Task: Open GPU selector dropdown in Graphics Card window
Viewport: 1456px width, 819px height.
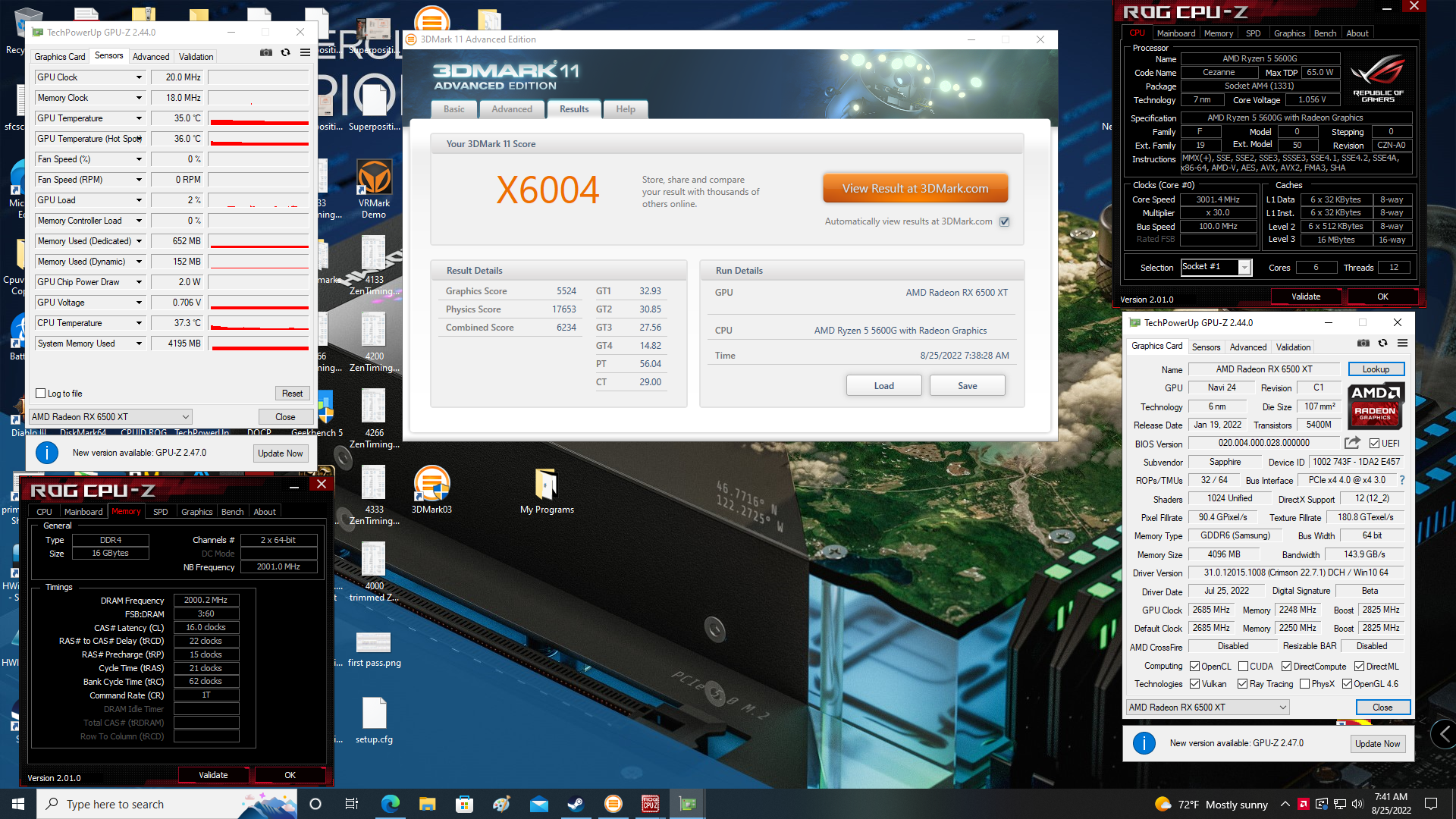Action: pyautogui.click(x=1207, y=708)
